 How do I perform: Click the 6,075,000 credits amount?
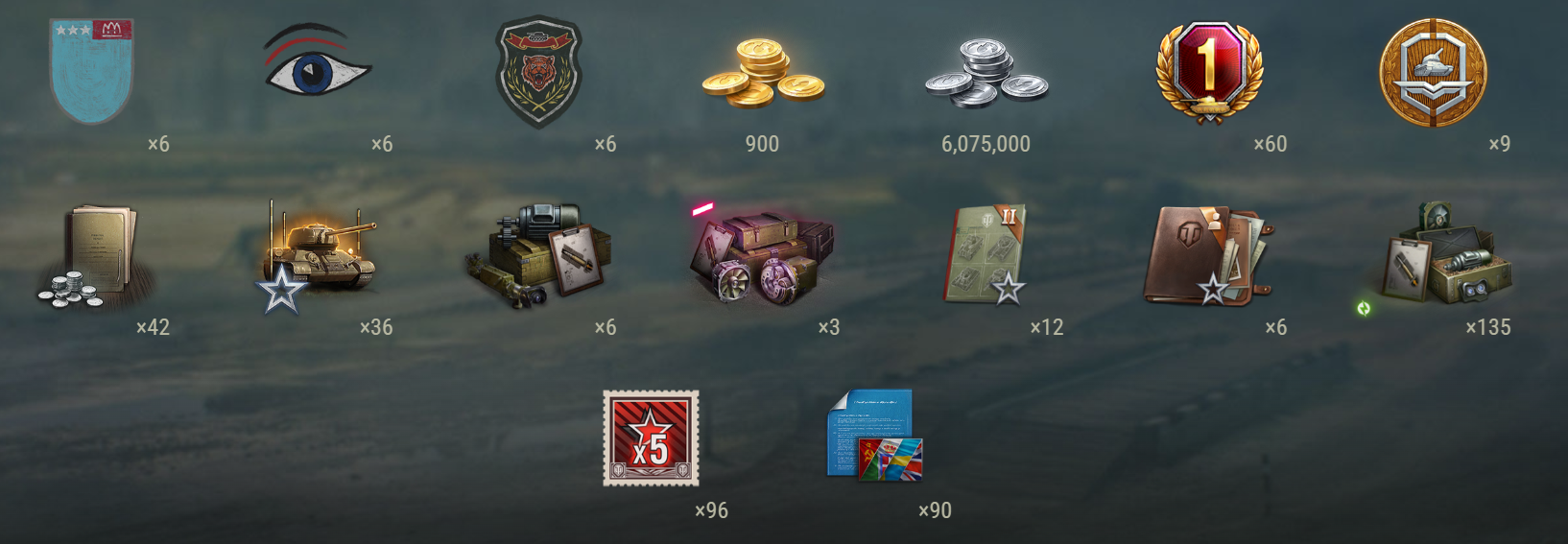986,144
